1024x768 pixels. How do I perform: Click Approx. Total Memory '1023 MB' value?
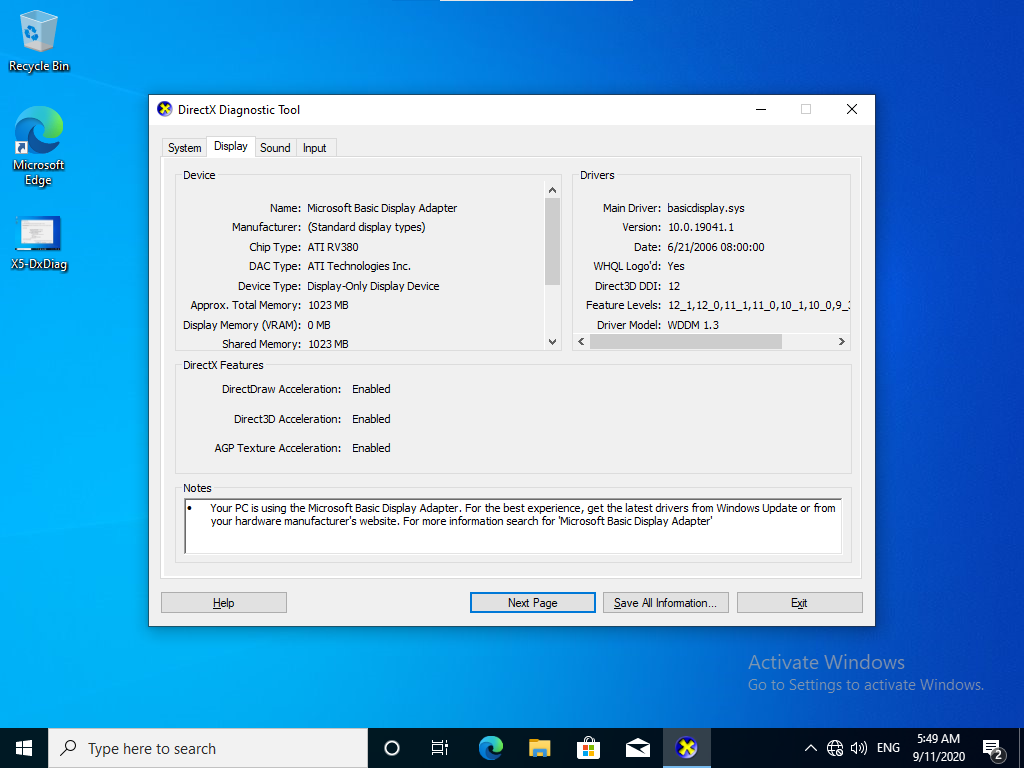coord(328,305)
